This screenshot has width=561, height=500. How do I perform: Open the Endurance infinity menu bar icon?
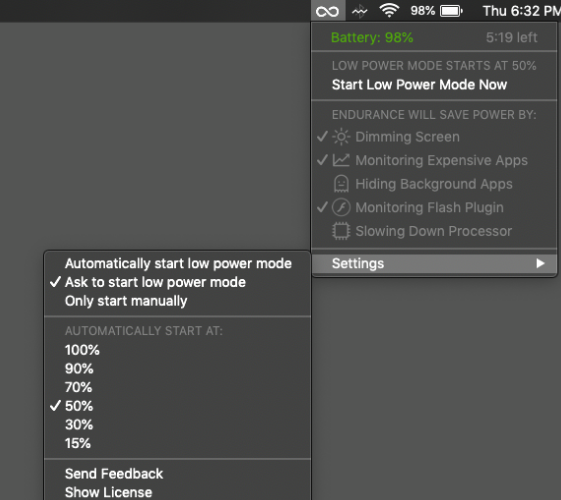[327, 11]
